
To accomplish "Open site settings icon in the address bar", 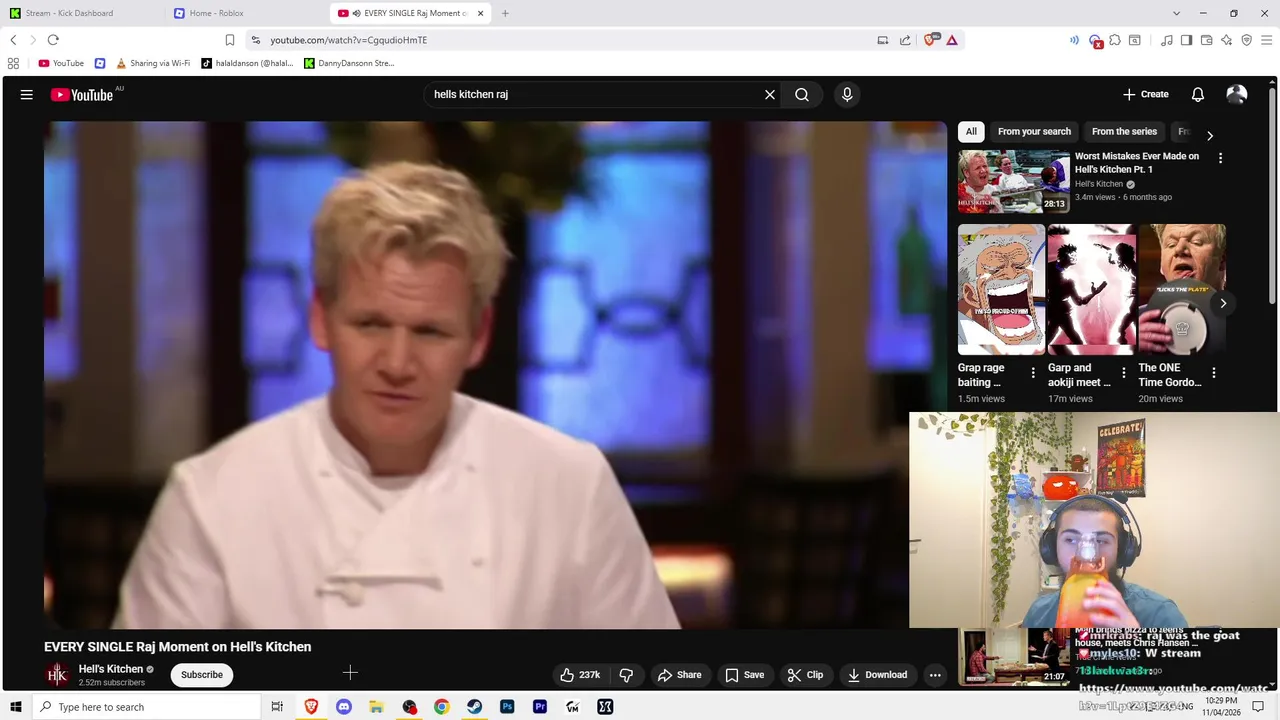I will (x=256, y=40).
